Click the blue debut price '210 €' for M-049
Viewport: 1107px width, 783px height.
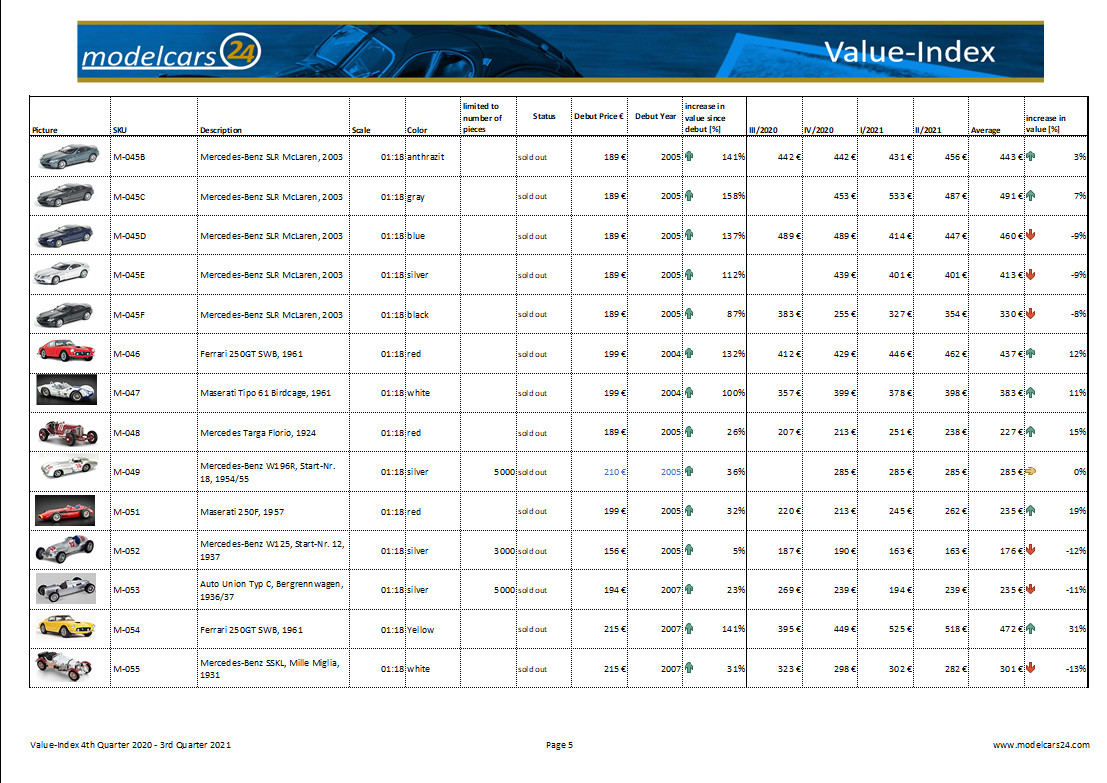[x=615, y=472]
